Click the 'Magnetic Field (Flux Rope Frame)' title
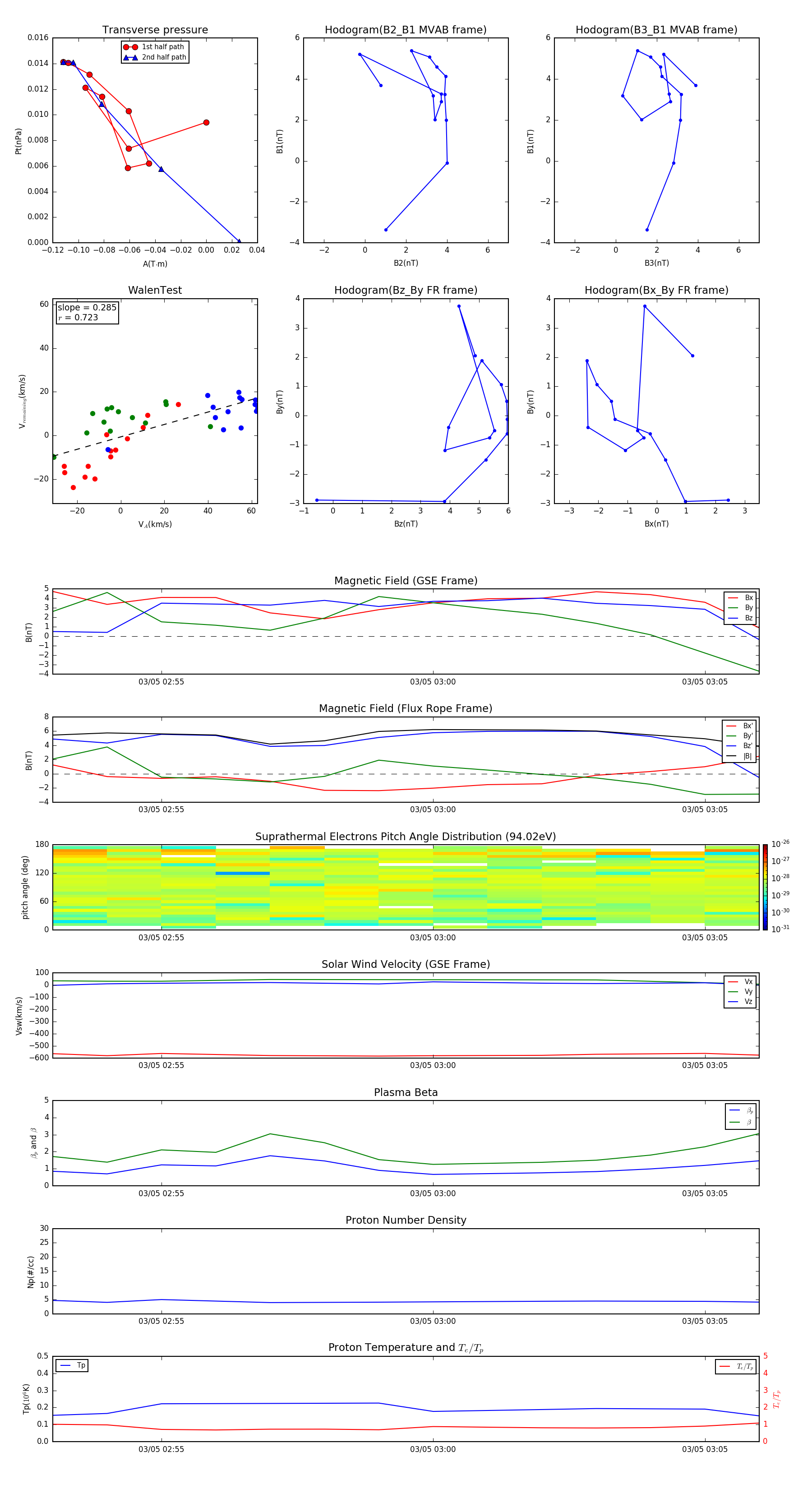This screenshot has width=812, height=1489. tap(406, 709)
